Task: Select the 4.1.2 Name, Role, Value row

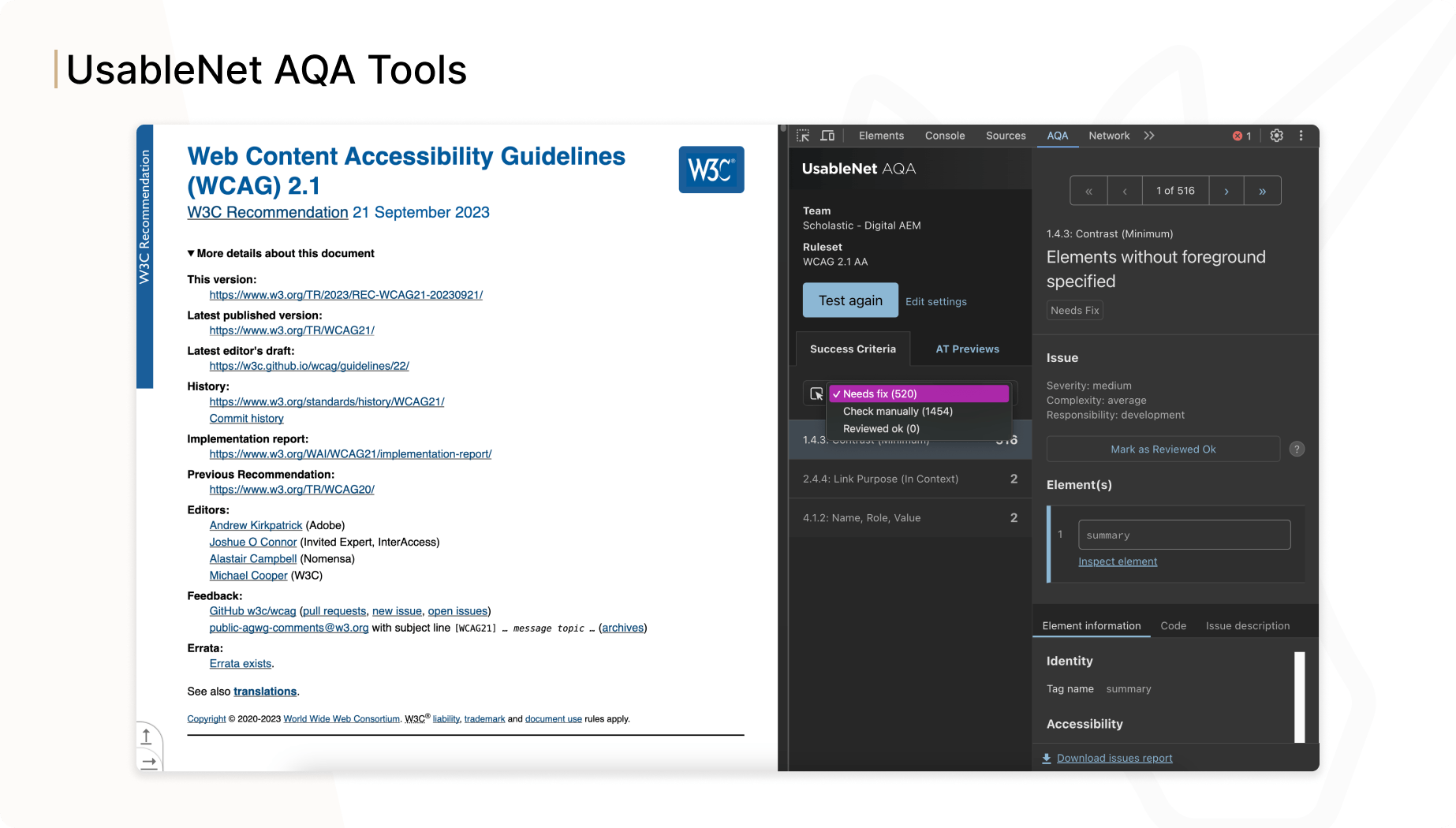Action: (910, 518)
